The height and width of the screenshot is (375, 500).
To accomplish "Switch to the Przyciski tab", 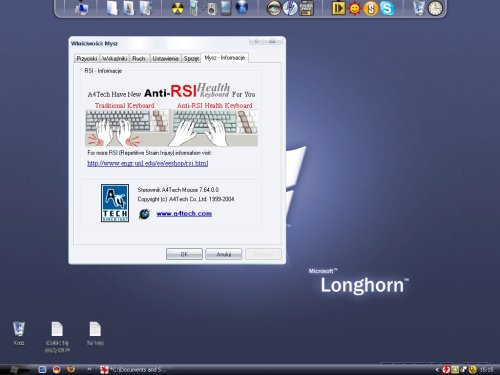I will [x=87, y=58].
